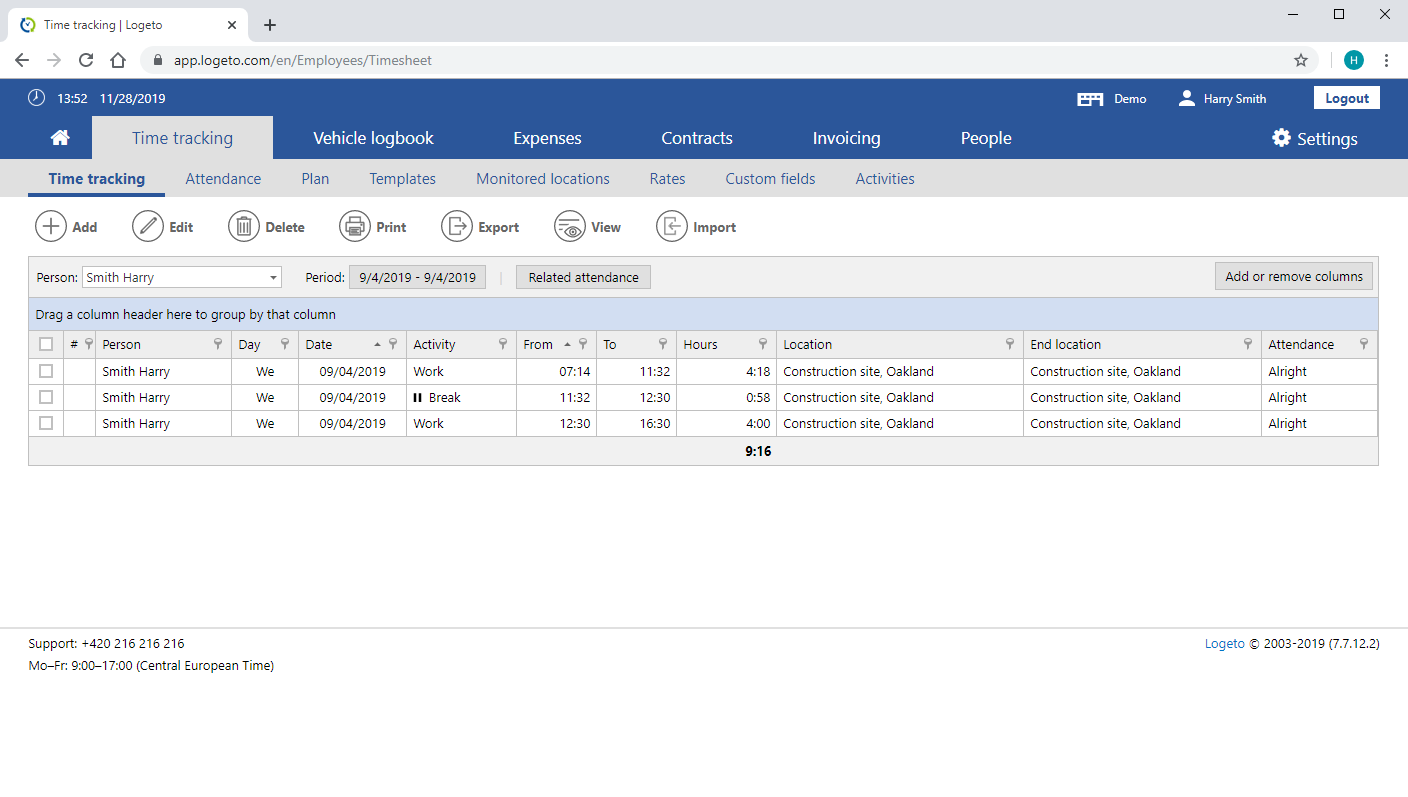Viewport: 1408px width, 797px height.
Task: Reload the page in browser
Action: [x=86, y=60]
